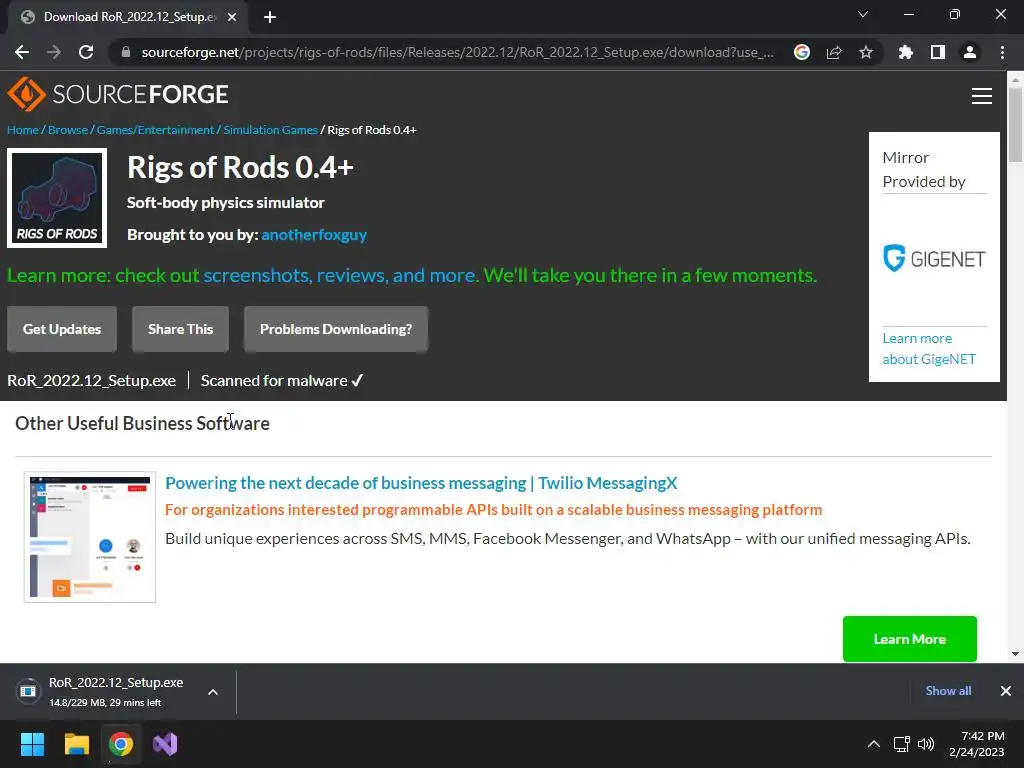1024x768 pixels.
Task: Click the browser forward arrow
Action: tap(54, 52)
